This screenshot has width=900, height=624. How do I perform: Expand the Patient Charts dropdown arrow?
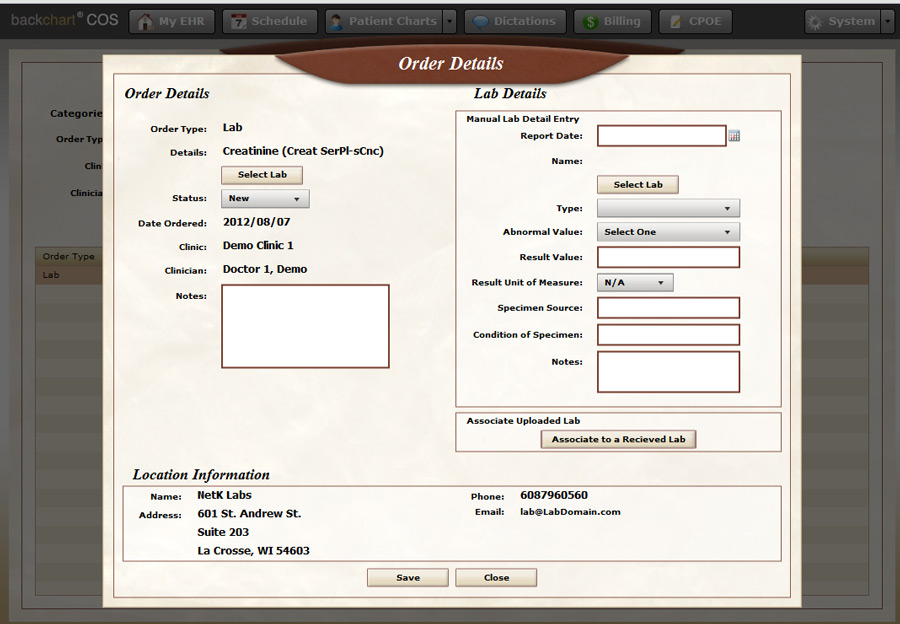pos(450,22)
